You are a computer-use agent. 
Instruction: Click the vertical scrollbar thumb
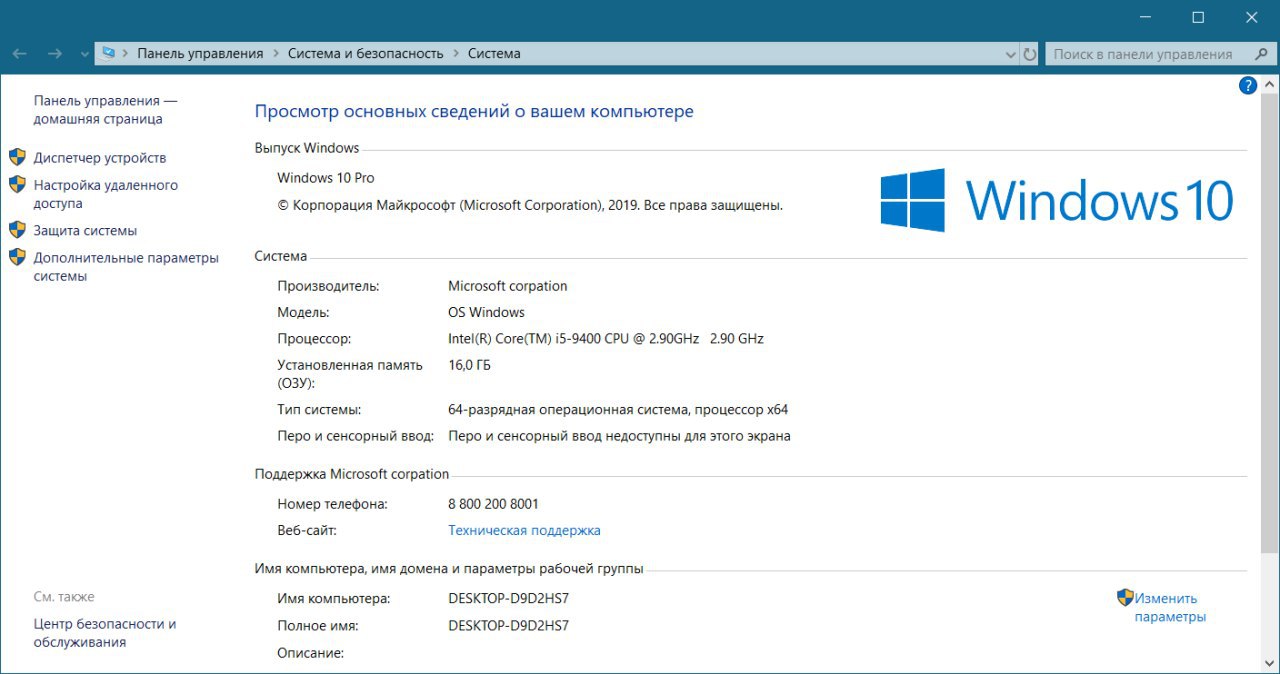1270,325
